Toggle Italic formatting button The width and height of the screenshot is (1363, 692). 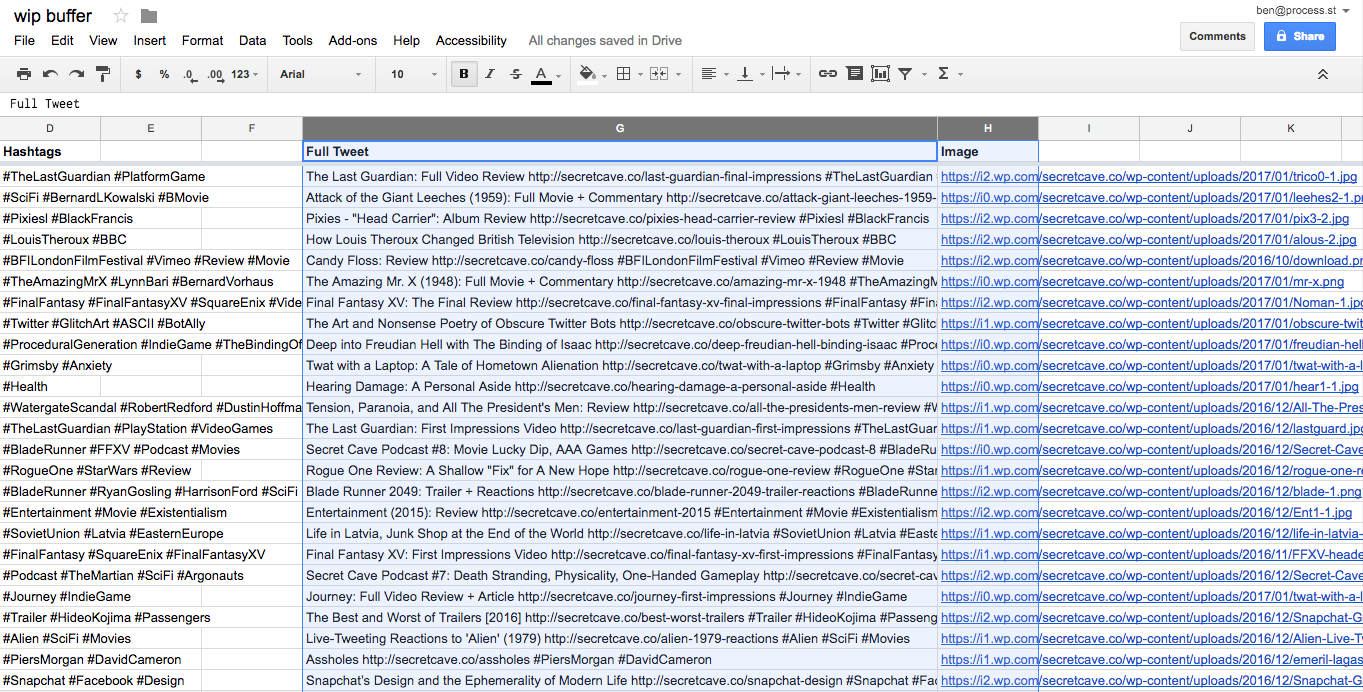pos(489,74)
